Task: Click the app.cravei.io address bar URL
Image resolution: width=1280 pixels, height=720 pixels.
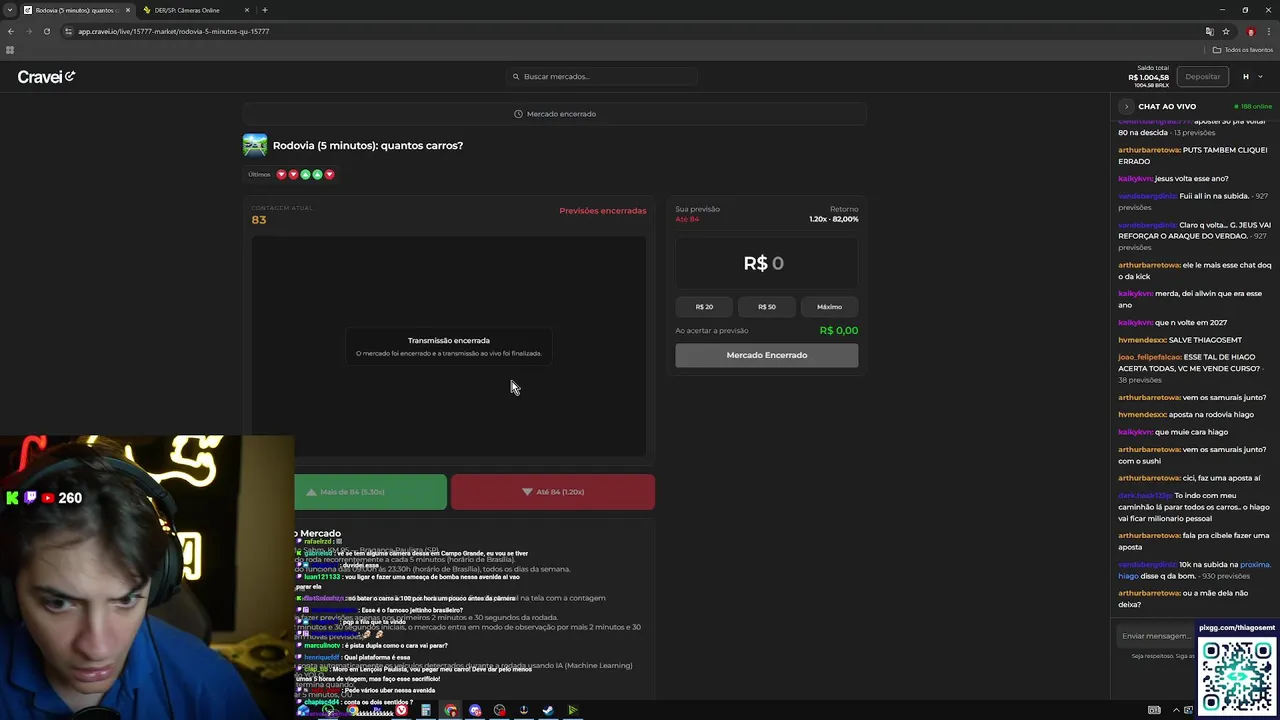Action: pyautogui.click(x=173, y=31)
